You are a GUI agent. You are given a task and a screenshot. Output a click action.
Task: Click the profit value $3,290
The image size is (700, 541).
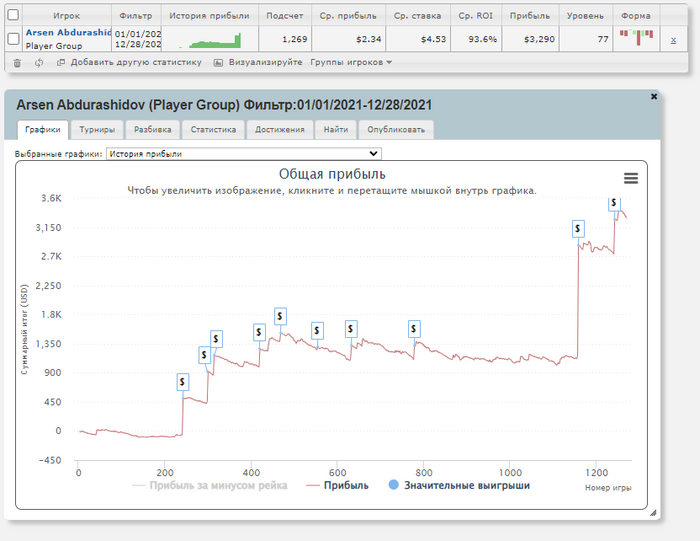click(539, 39)
